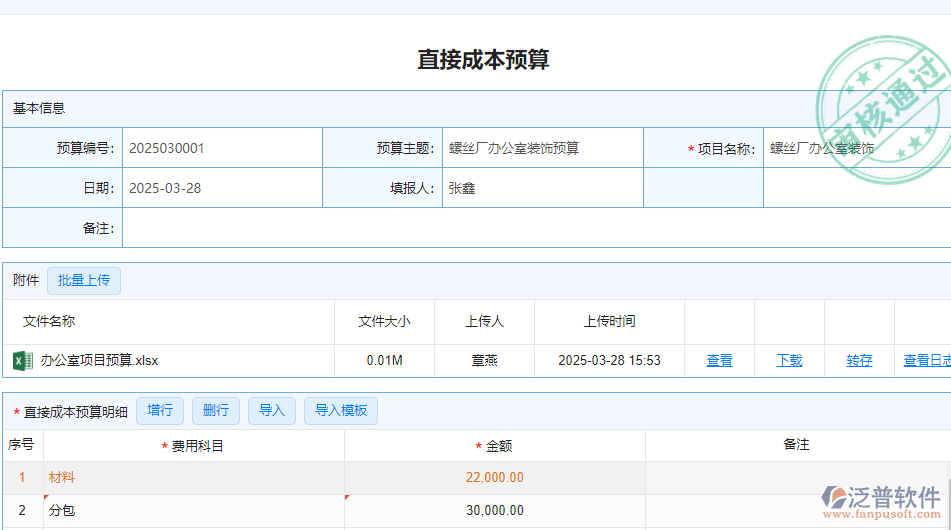
Task: Download the attachment via 下载 link
Action: click(789, 361)
